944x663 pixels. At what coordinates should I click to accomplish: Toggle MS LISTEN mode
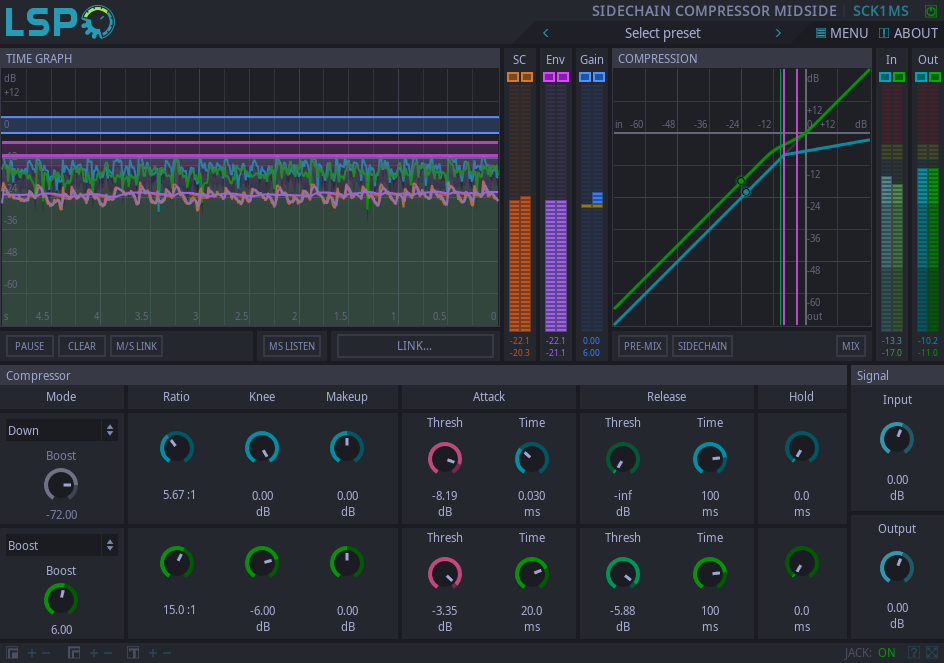click(x=292, y=345)
